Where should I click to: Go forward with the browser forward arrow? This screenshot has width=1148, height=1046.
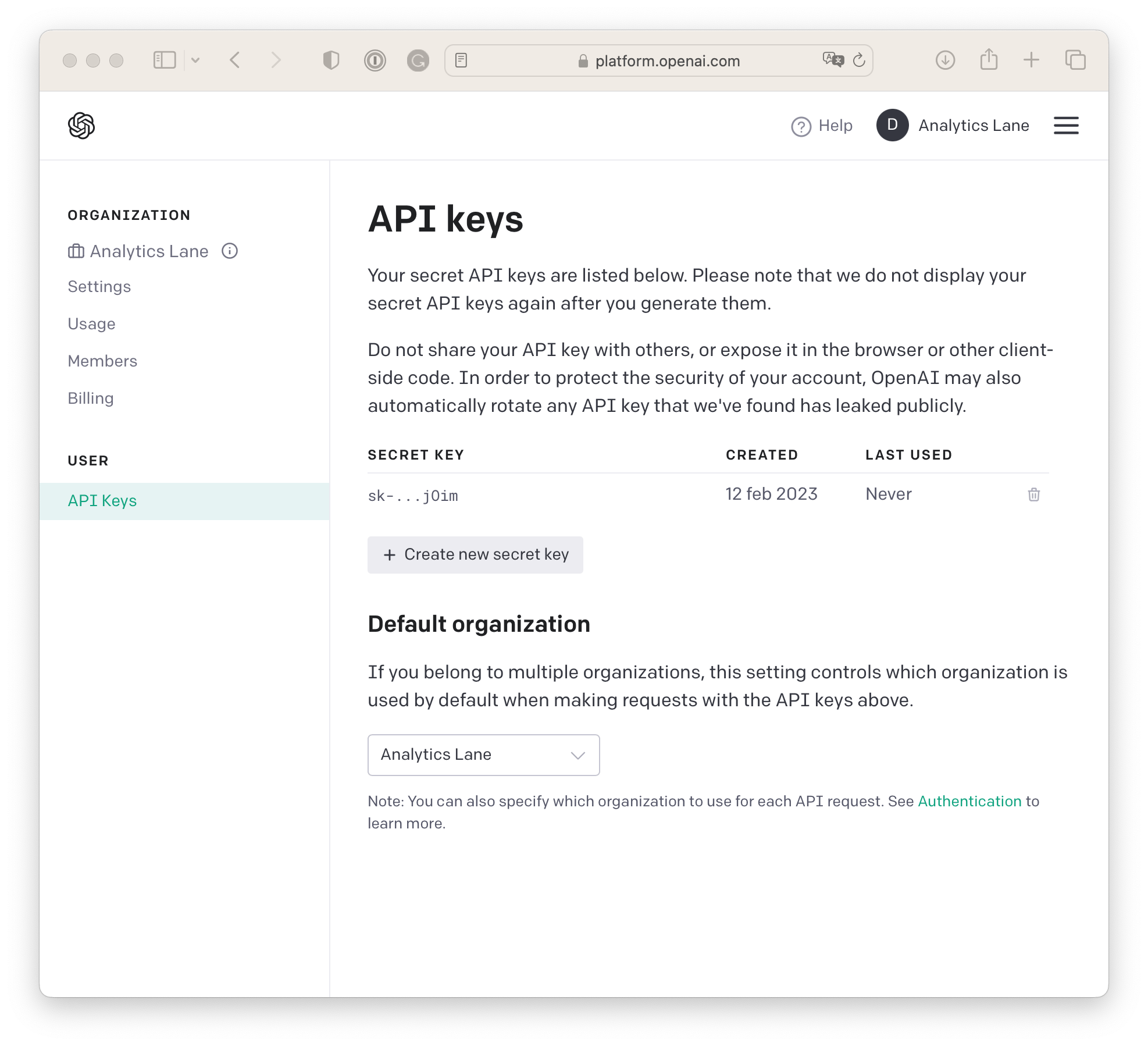276,60
